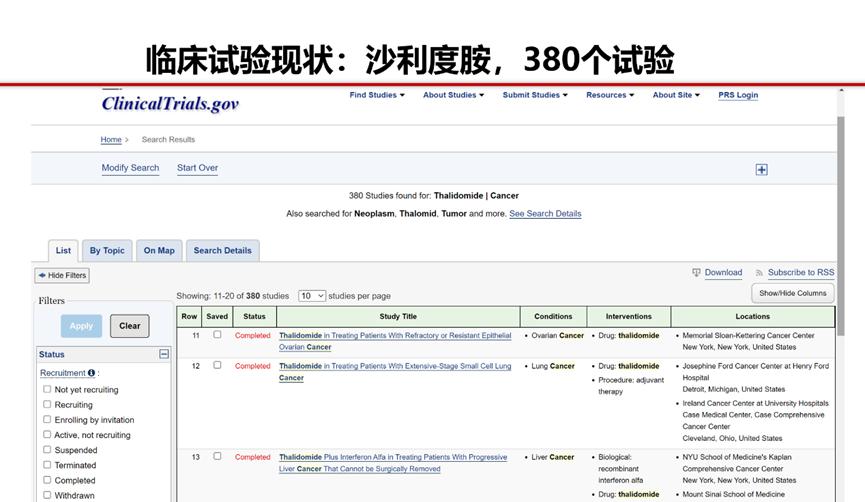
Task: Click the Completed status in row 11
Action: point(253,335)
